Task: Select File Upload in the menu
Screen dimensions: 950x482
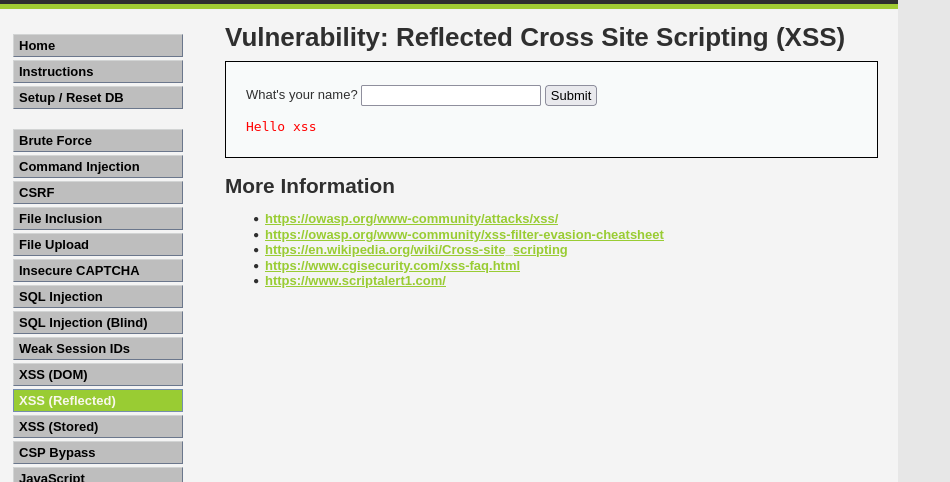Action: (x=97, y=245)
